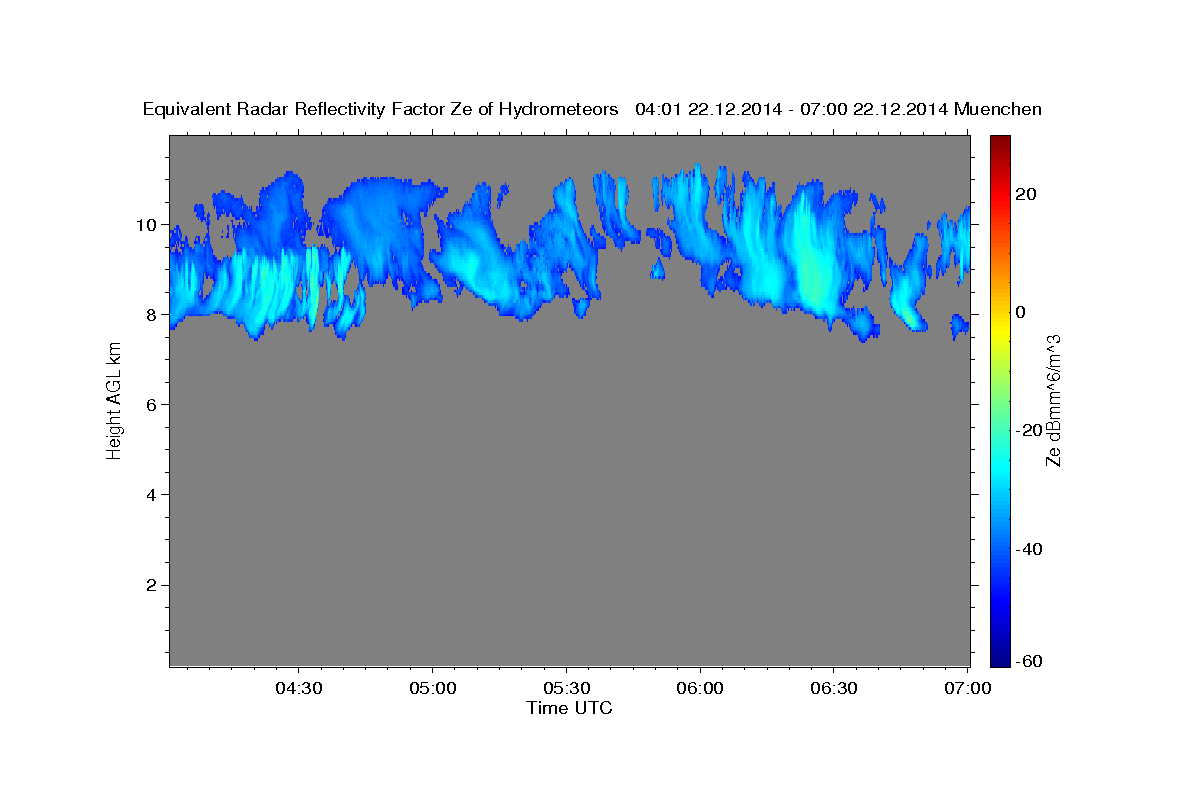This screenshot has width=1200, height=800.
Task: Click the 'Time UTC' axis label
Action: click(x=569, y=708)
